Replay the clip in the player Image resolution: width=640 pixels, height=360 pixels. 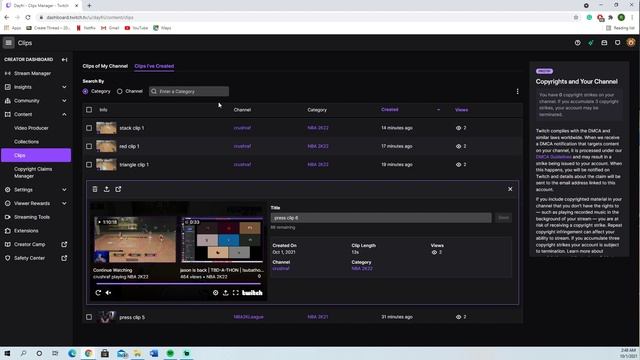pos(98,293)
